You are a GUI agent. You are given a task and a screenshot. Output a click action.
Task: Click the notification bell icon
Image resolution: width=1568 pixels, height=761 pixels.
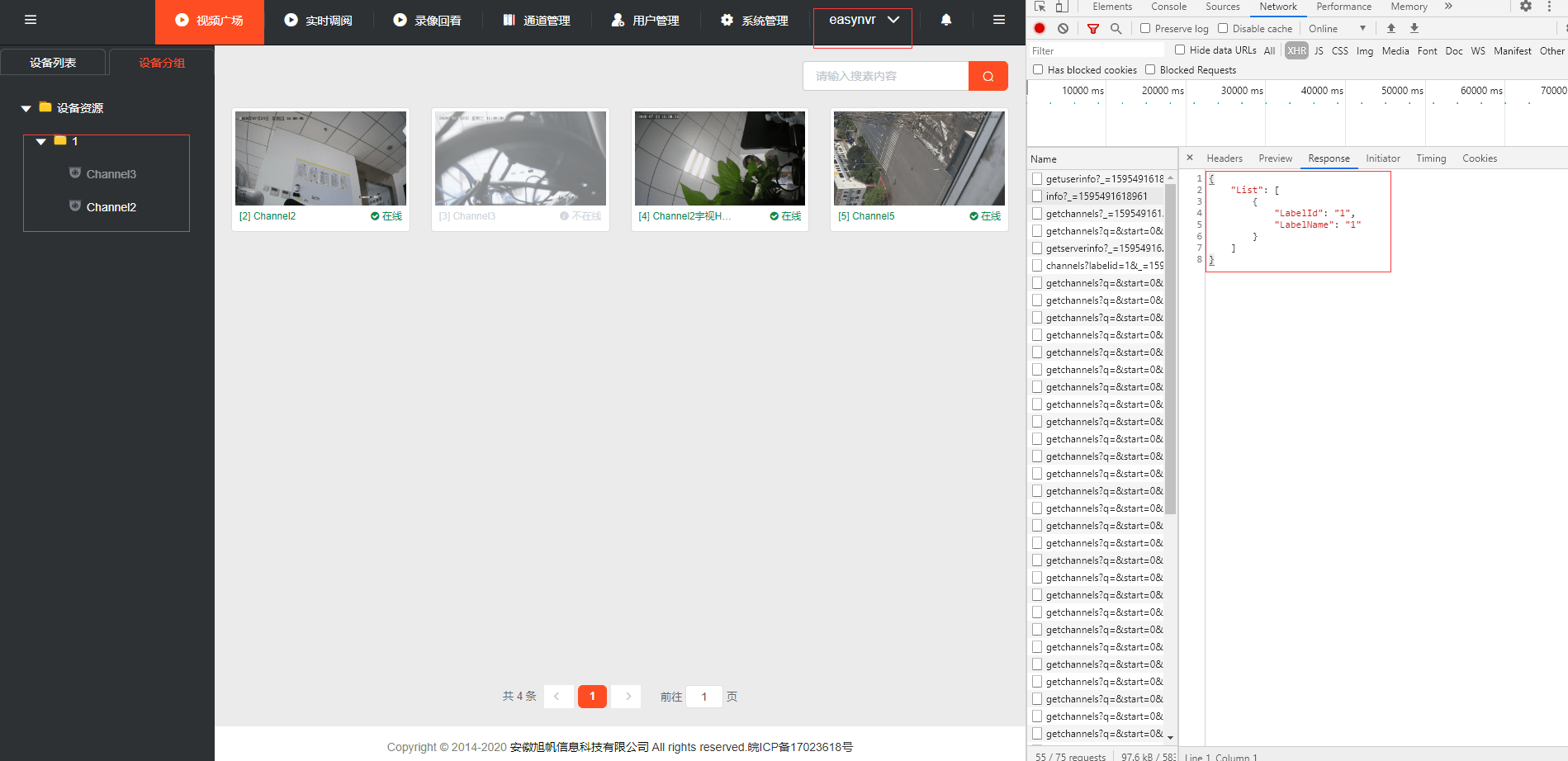click(x=945, y=20)
